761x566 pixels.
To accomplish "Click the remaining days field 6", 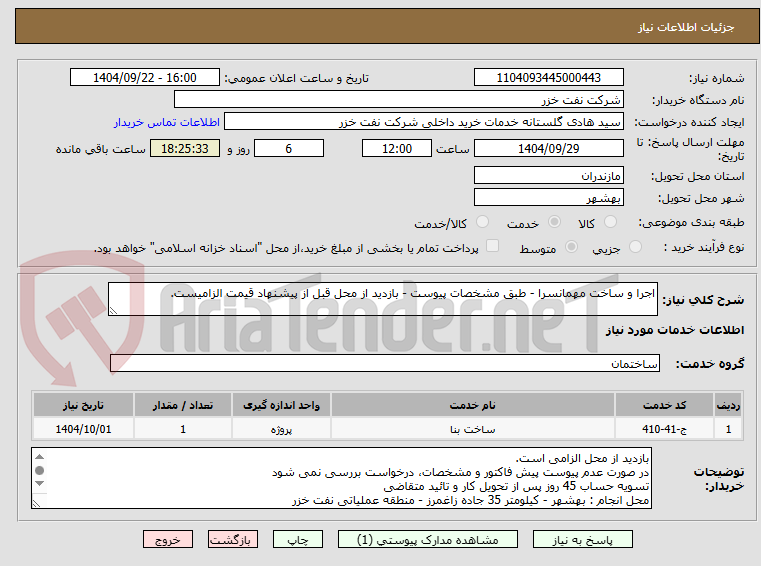I will point(289,149).
